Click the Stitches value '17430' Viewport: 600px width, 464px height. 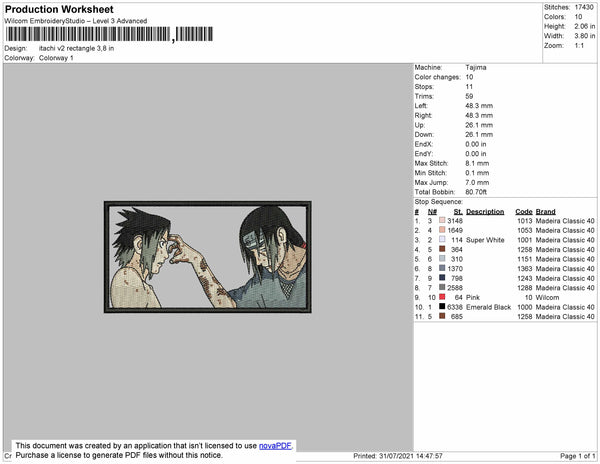pyautogui.click(x=584, y=7)
